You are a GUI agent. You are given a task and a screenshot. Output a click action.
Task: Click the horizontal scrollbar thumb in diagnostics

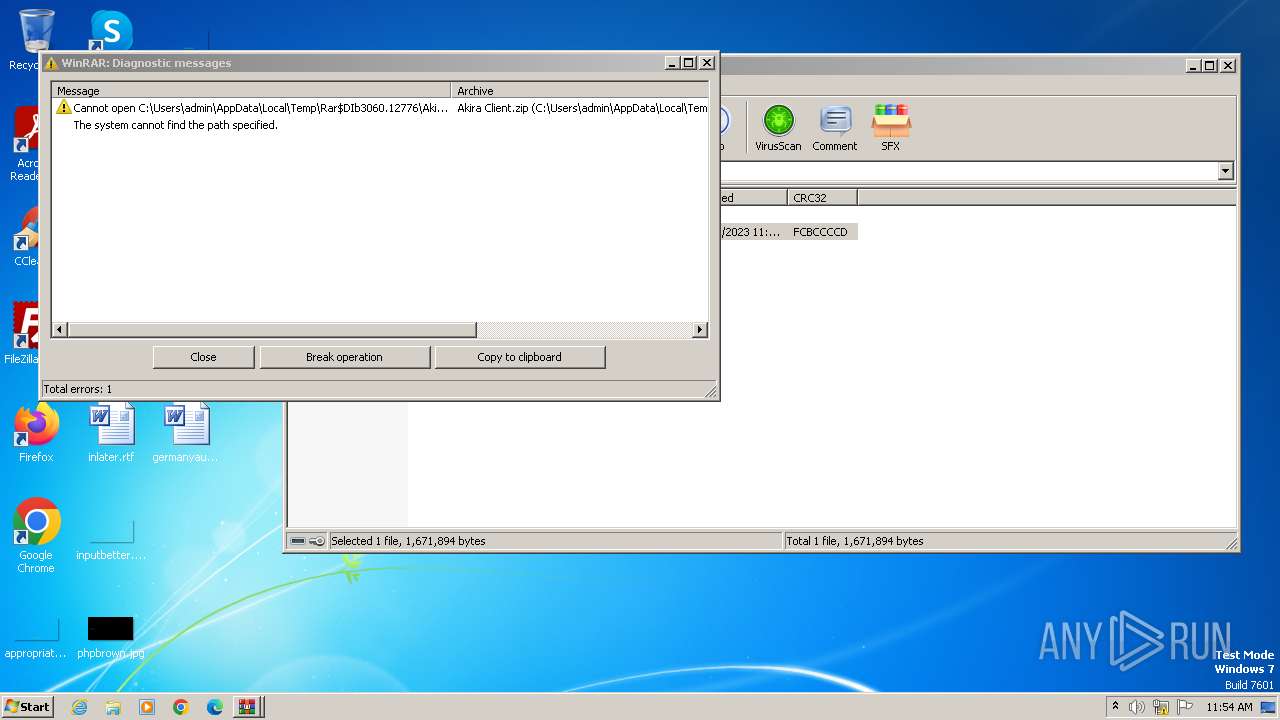[x=272, y=330]
